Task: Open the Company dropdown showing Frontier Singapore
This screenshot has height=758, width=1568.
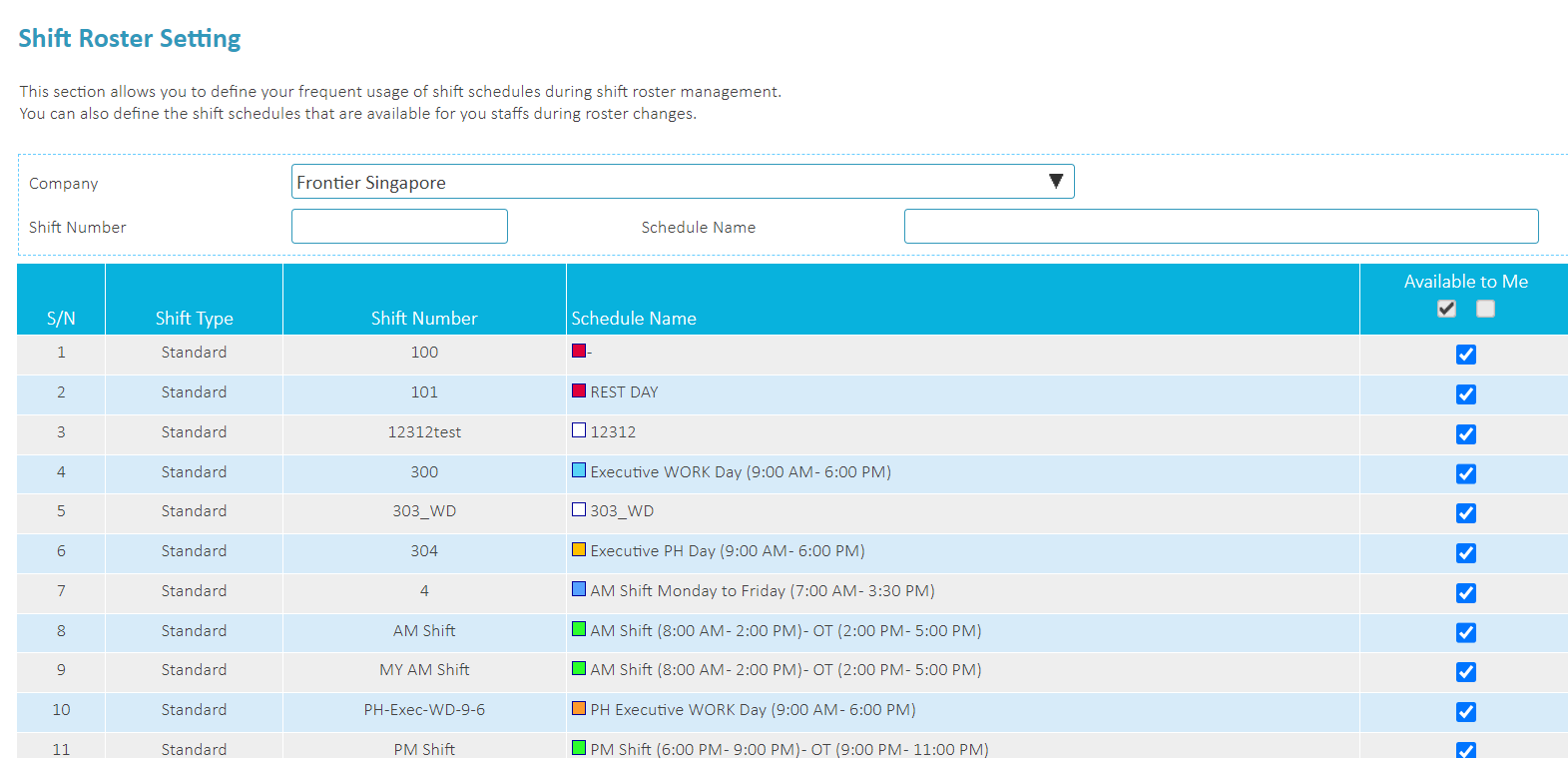Action: [683, 182]
